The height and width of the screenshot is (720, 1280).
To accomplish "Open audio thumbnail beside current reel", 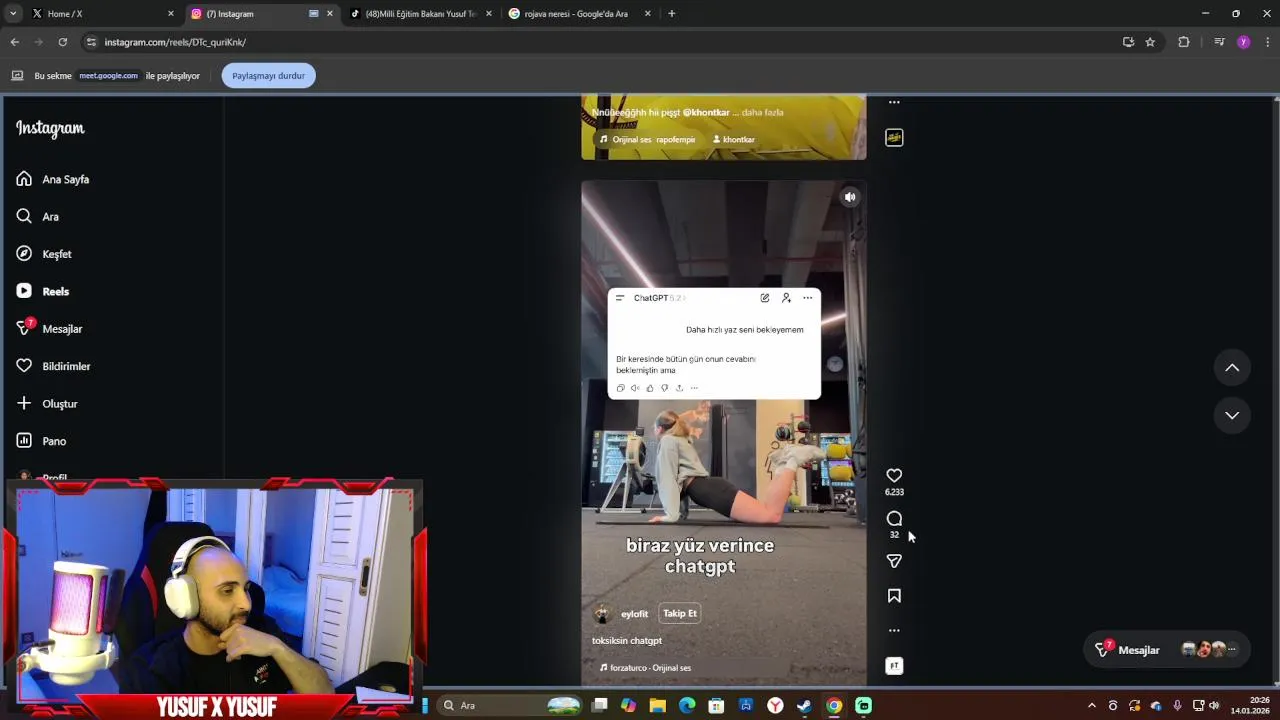I will pos(894,666).
